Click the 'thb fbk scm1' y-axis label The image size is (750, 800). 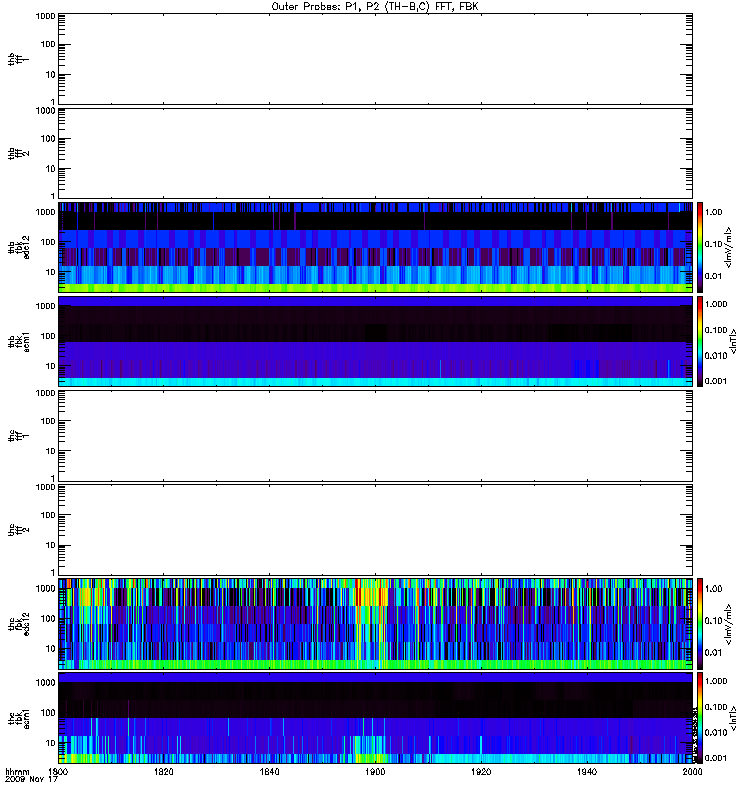18,342
